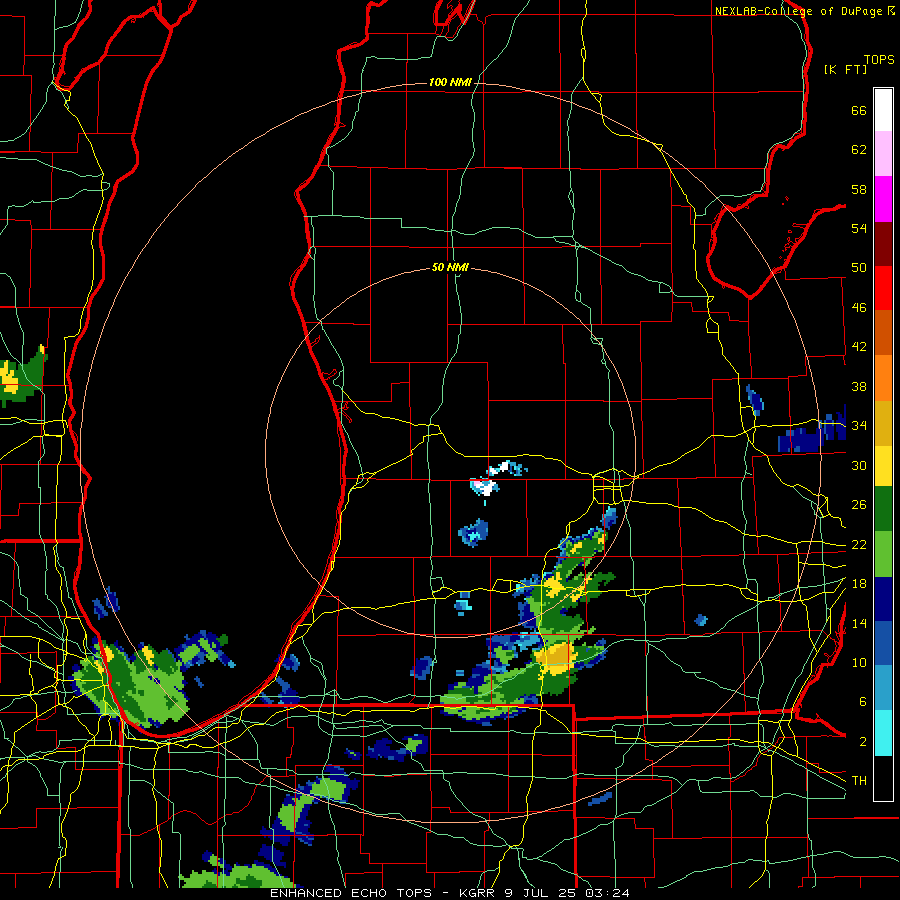Click the 22 legend value
The image size is (900, 900).
(859, 544)
